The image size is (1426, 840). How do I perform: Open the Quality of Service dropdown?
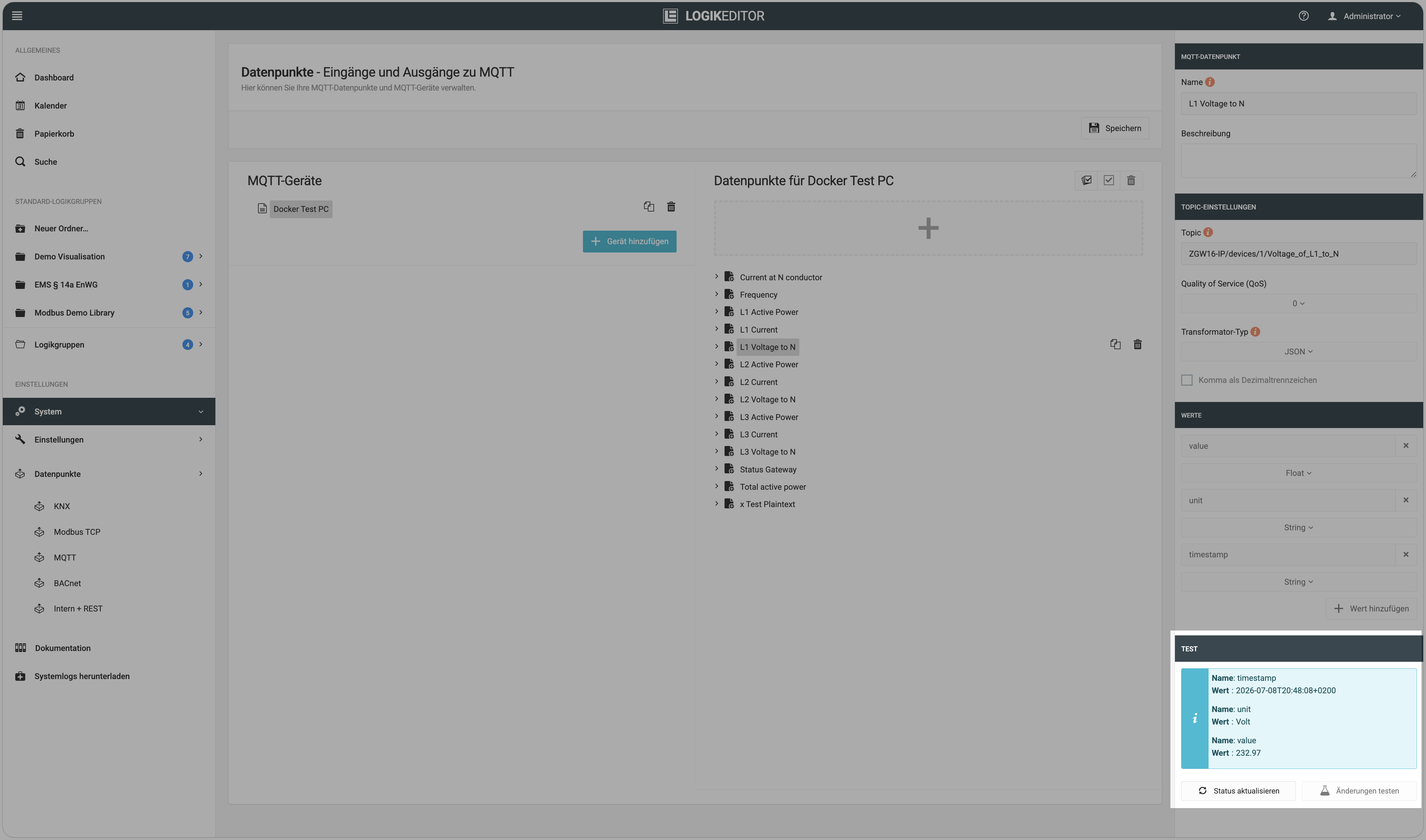[x=1298, y=304]
